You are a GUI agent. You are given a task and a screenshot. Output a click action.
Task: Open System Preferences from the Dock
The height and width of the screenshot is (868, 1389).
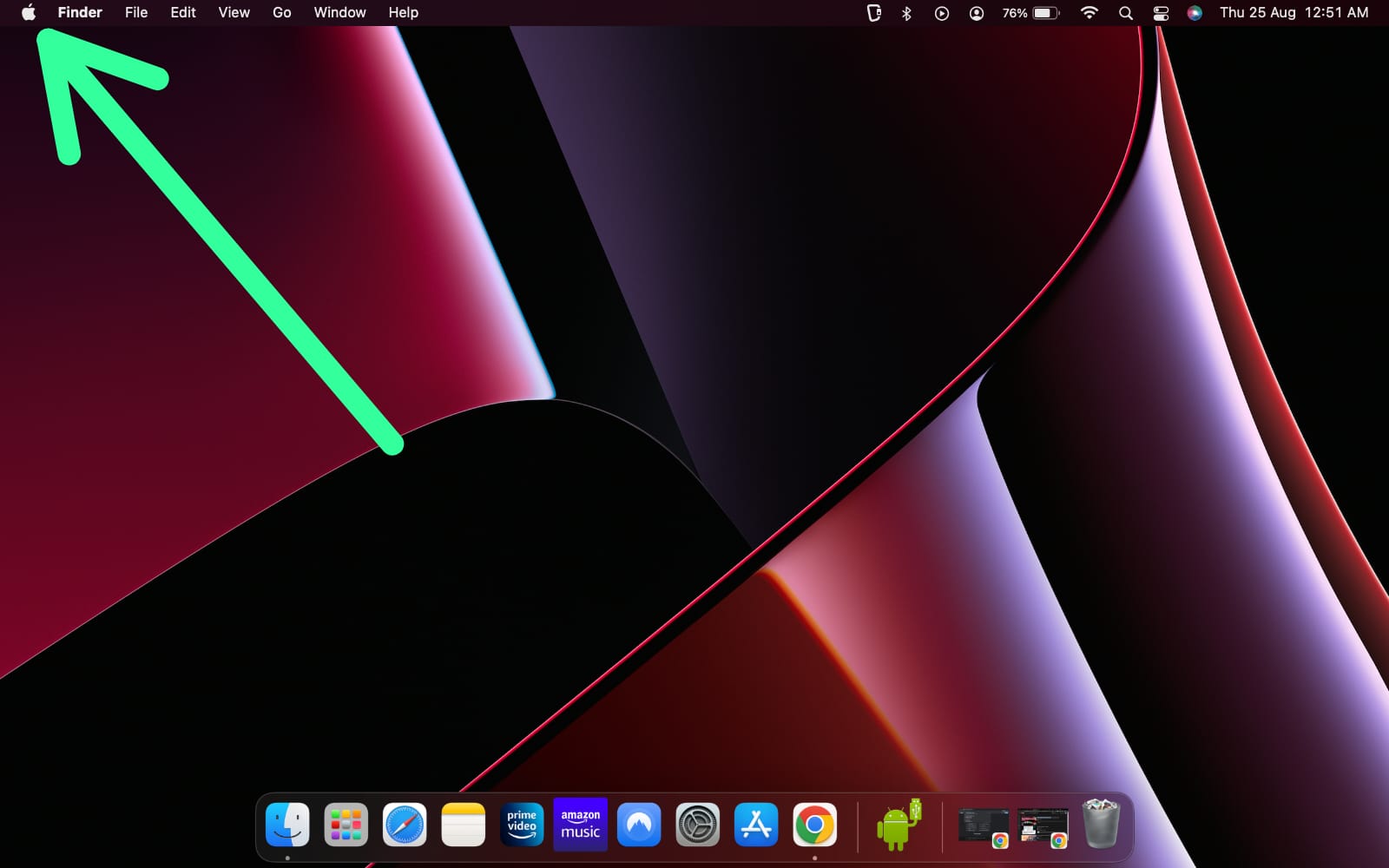point(697,825)
